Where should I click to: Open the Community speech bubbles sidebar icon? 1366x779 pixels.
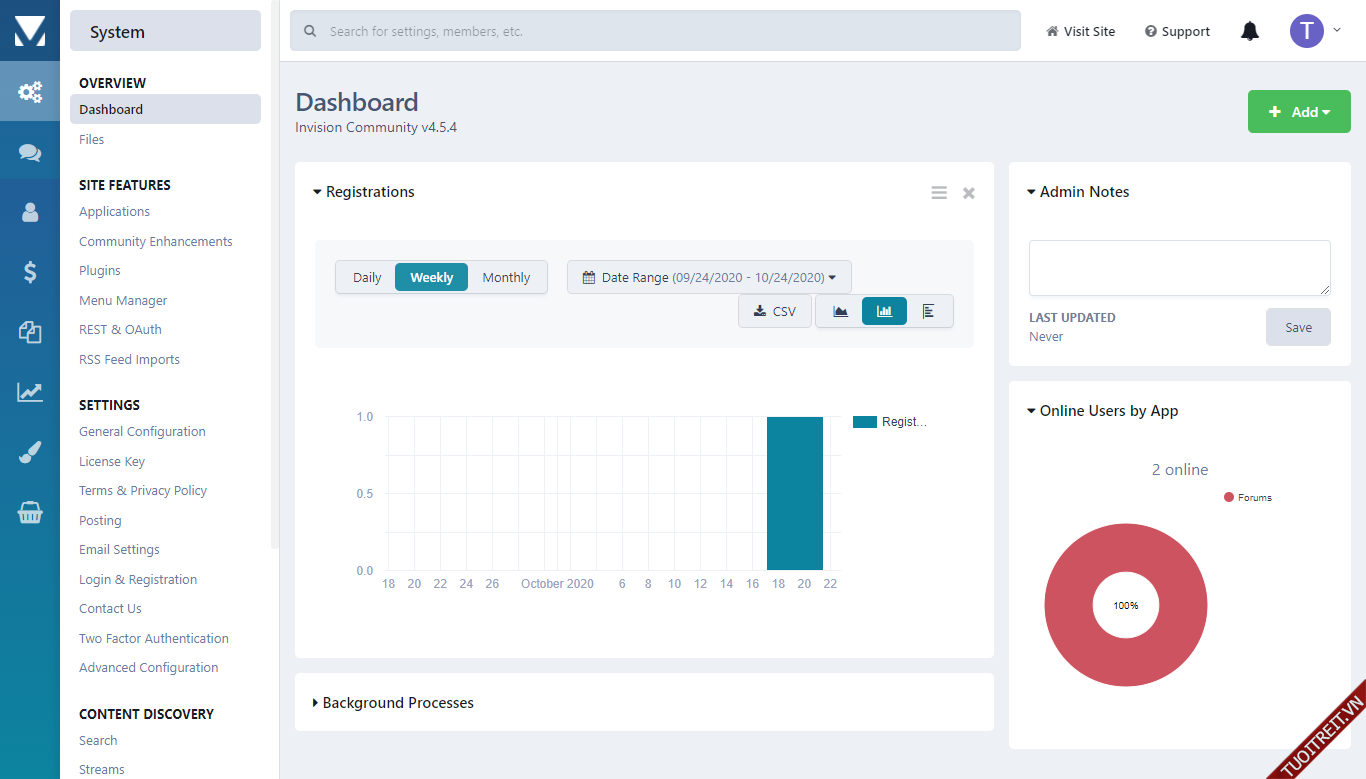[30, 152]
